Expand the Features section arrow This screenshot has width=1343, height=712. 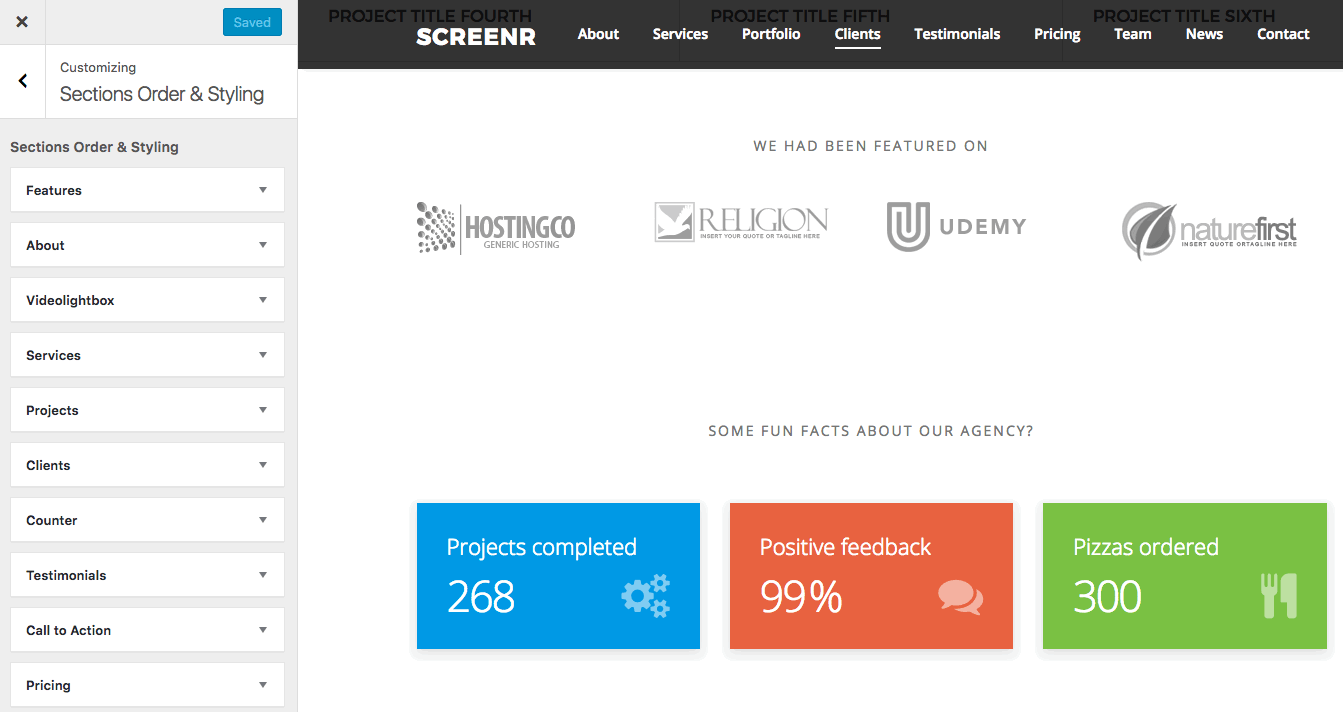tap(263, 190)
